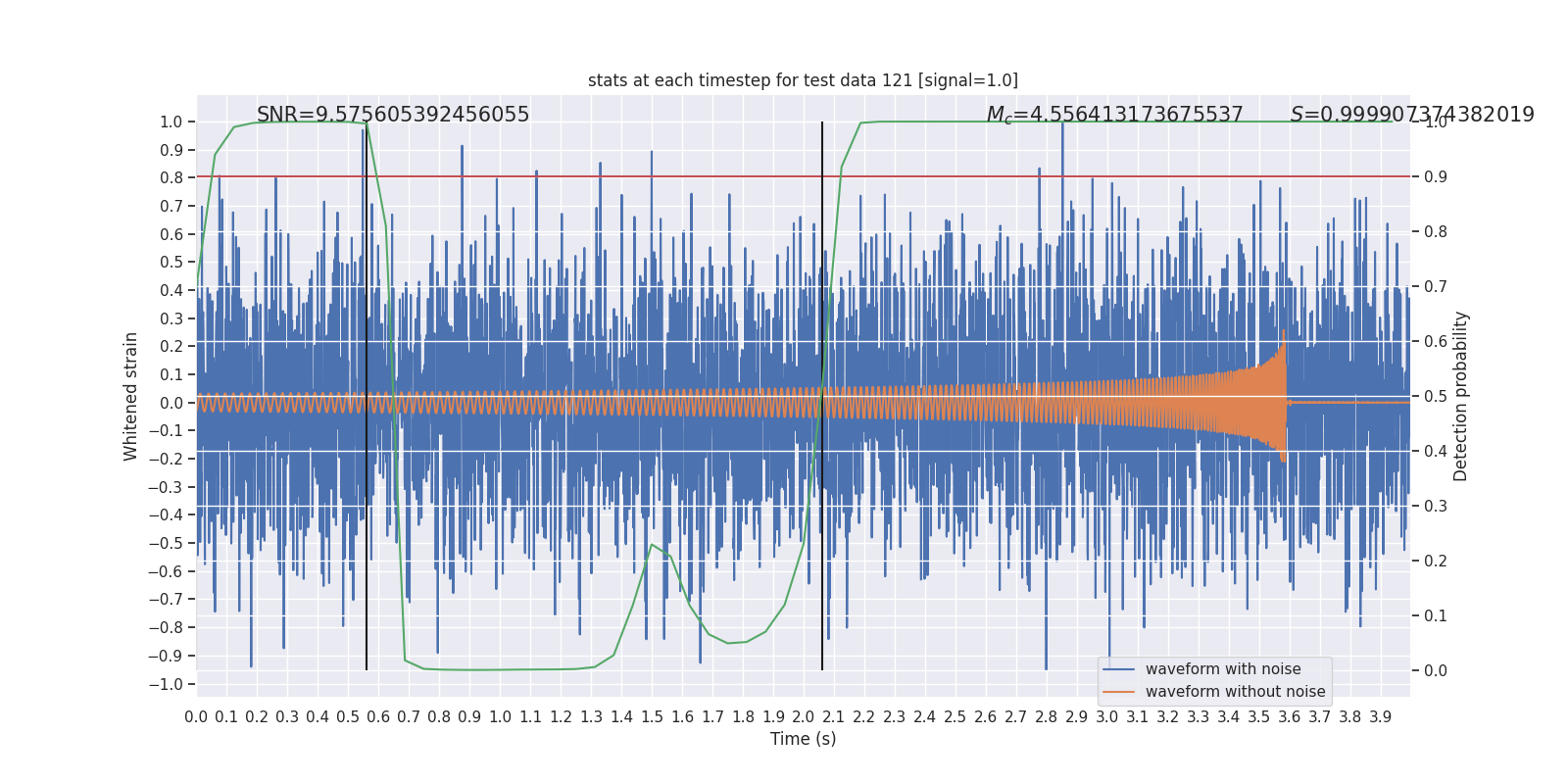Select the 1.5 tick label on the Time axis
This screenshot has width=1568, height=784.
pyautogui.click(x=652, y=717)
